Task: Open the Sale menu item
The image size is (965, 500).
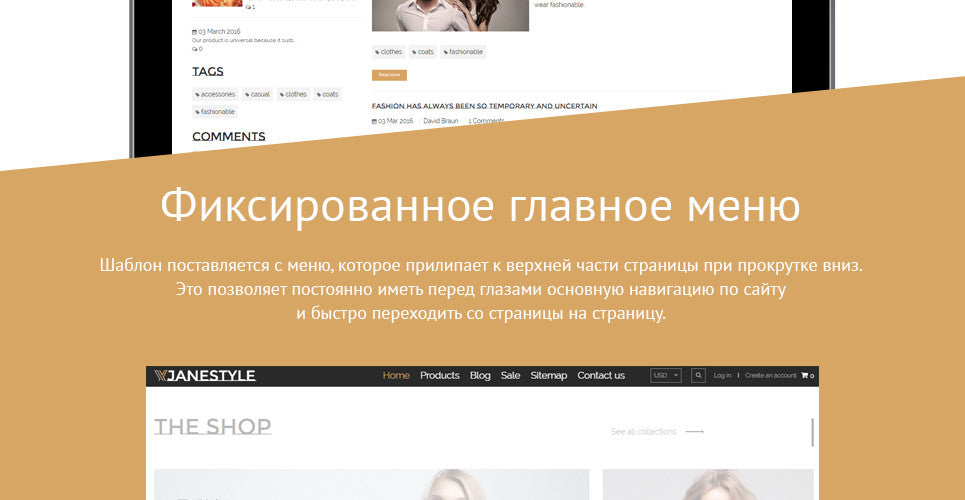Action: click(510, 375)
